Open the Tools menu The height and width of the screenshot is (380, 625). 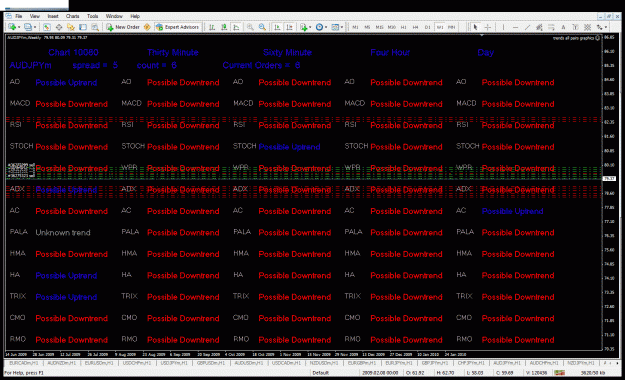[x=92, y=16]
